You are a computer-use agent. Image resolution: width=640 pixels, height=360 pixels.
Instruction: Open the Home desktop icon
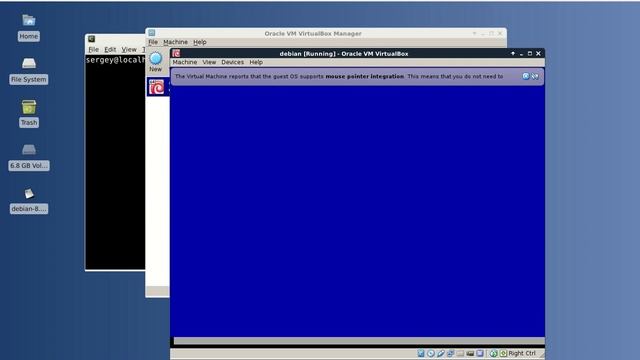click(x=29, y=27)
